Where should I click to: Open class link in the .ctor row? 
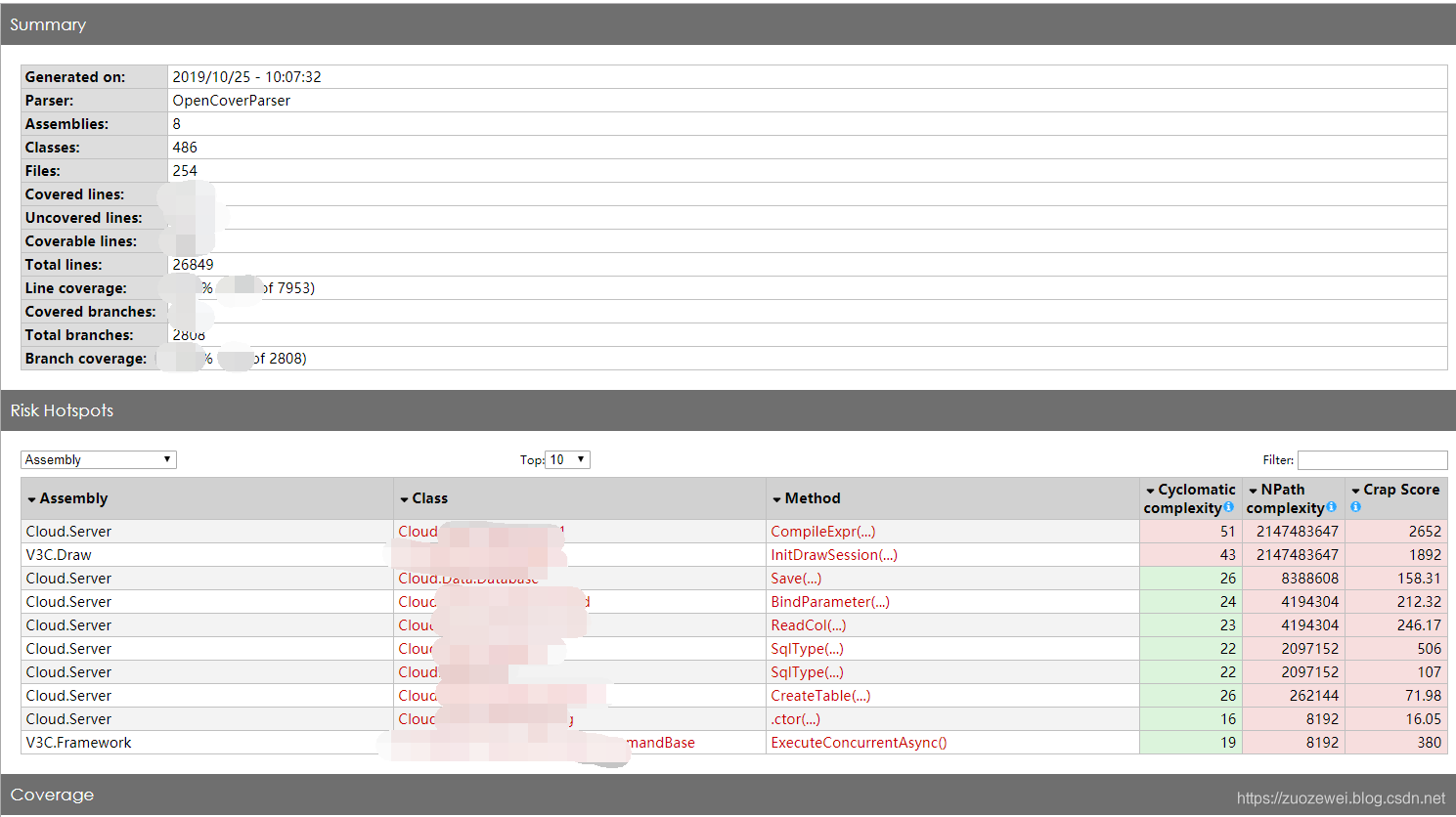(x=486, y=719)
